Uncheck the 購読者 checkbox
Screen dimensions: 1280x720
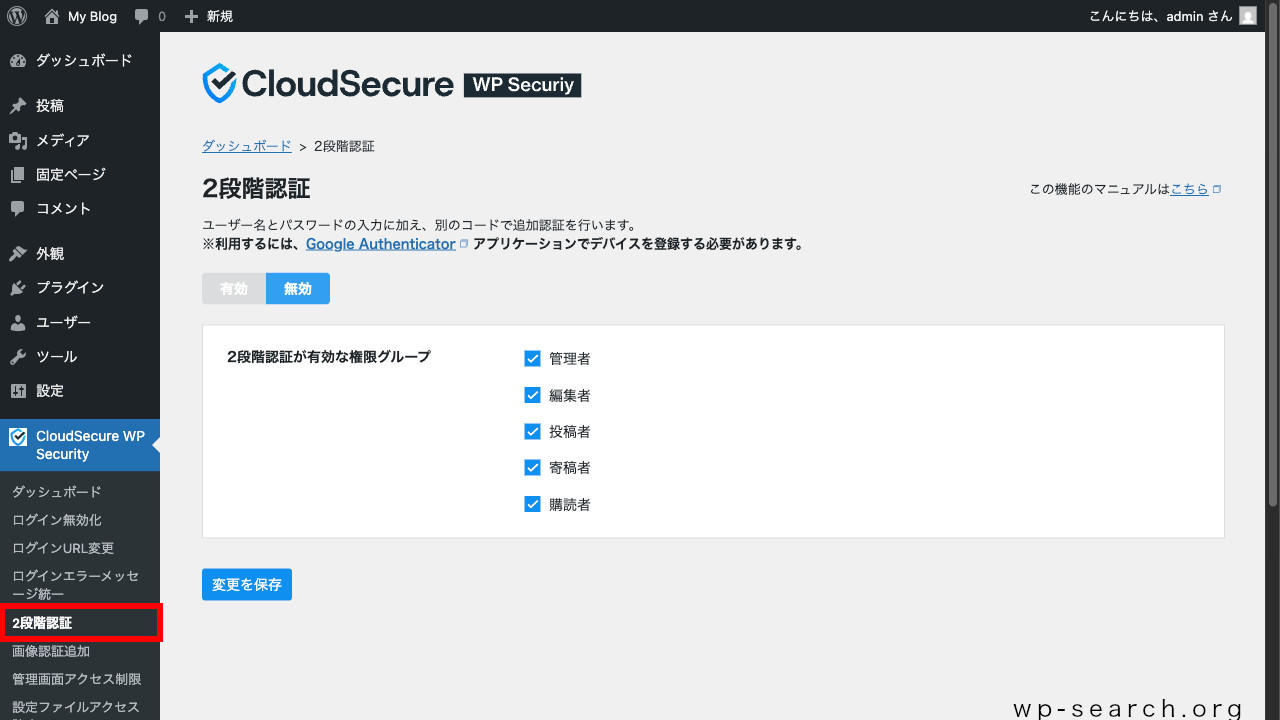point(532,504)
